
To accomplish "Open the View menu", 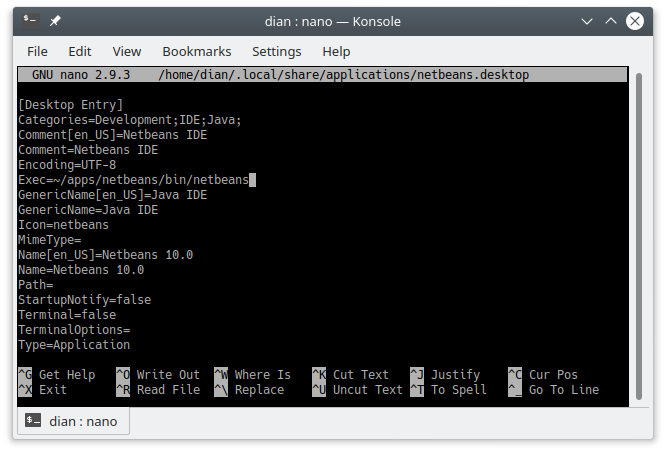I will pyautogui.click(x=127, y=51).
